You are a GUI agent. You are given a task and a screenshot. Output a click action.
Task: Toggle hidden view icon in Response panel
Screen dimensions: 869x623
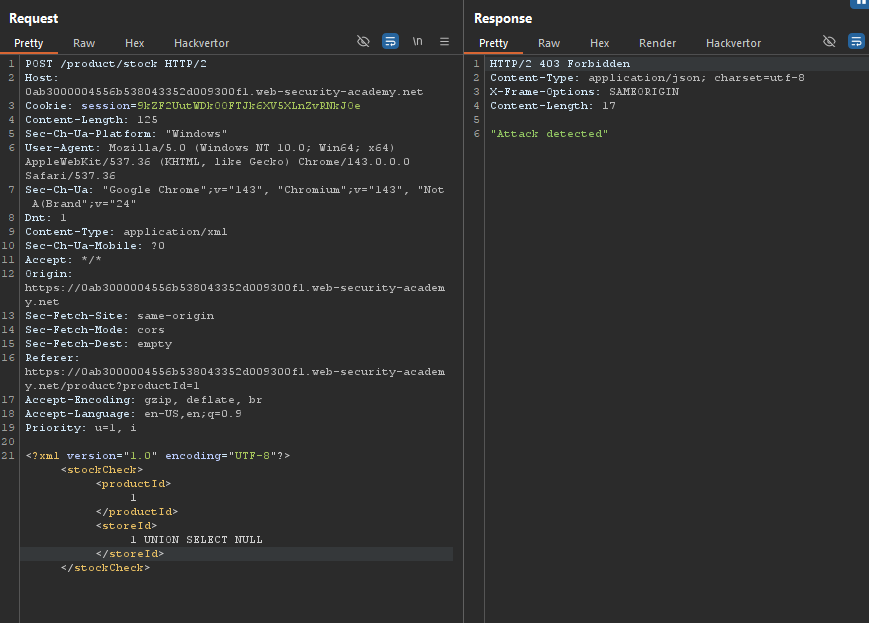tap(829, 42)
